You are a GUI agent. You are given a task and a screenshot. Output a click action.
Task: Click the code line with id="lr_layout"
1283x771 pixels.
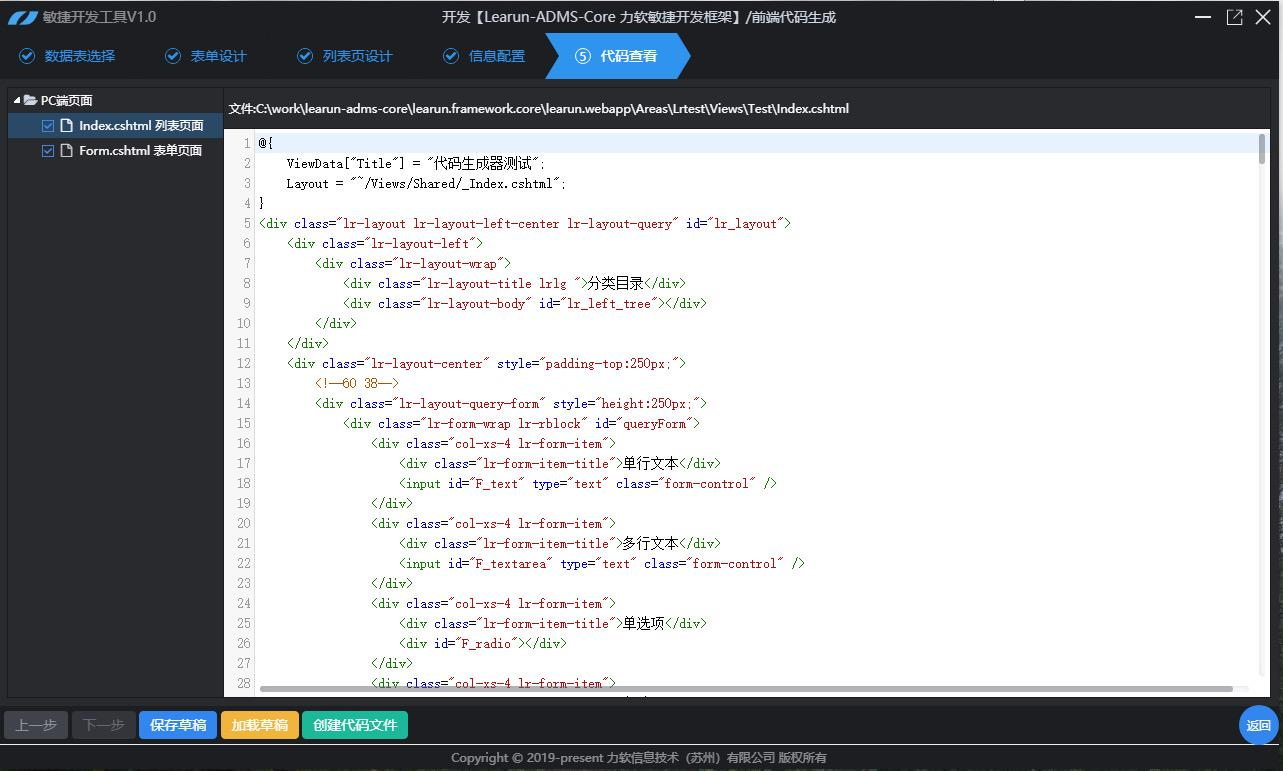[x=525, y=223]
